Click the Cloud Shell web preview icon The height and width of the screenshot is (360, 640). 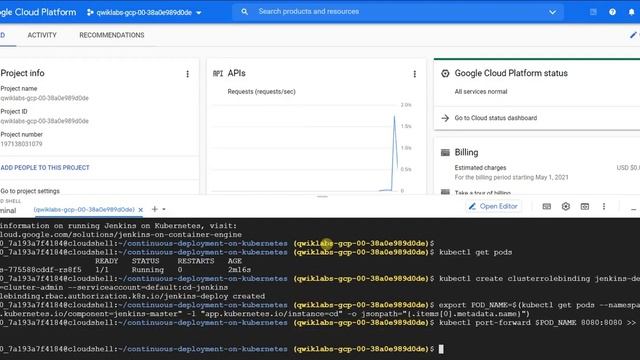pos(585,207)
